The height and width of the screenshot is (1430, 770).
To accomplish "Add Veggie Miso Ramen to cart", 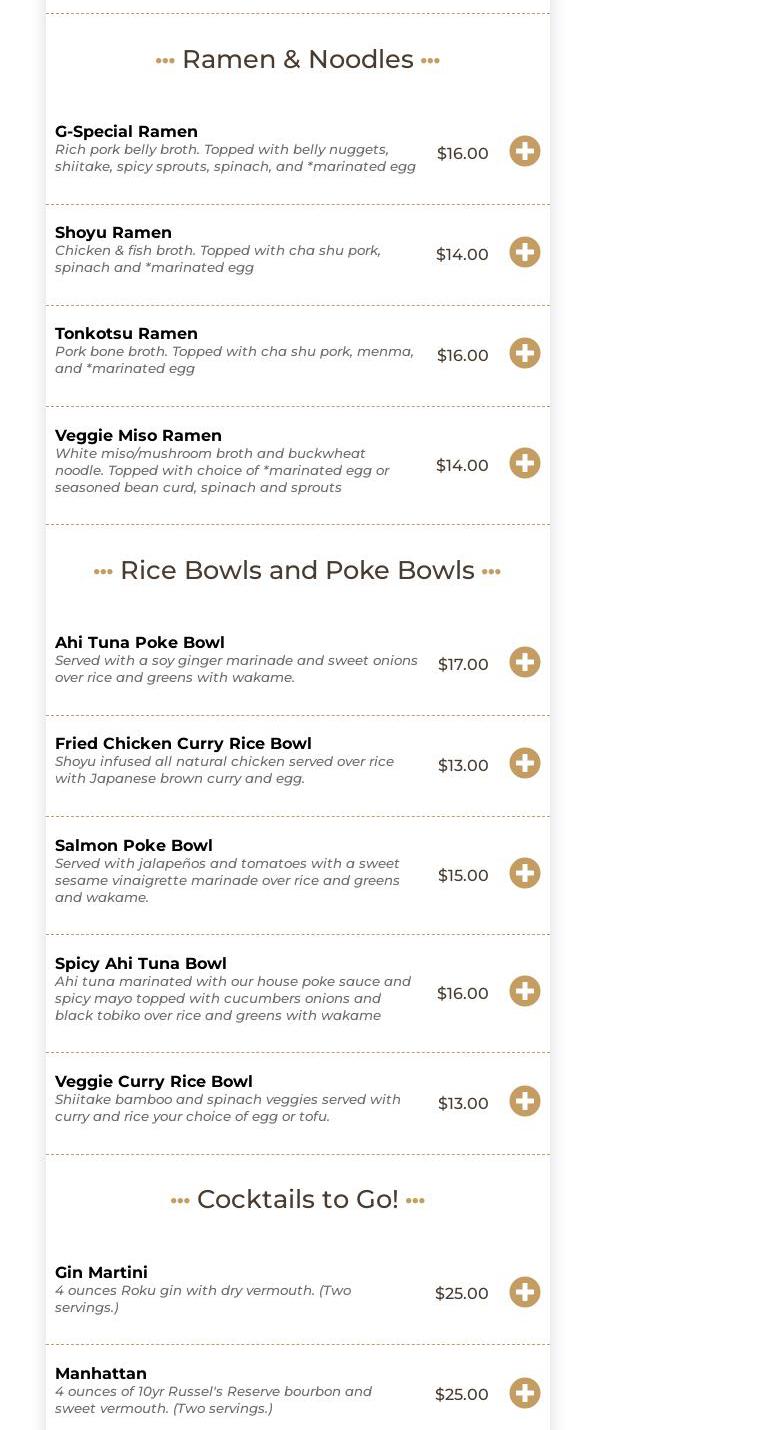I will [x=524, y=463].
